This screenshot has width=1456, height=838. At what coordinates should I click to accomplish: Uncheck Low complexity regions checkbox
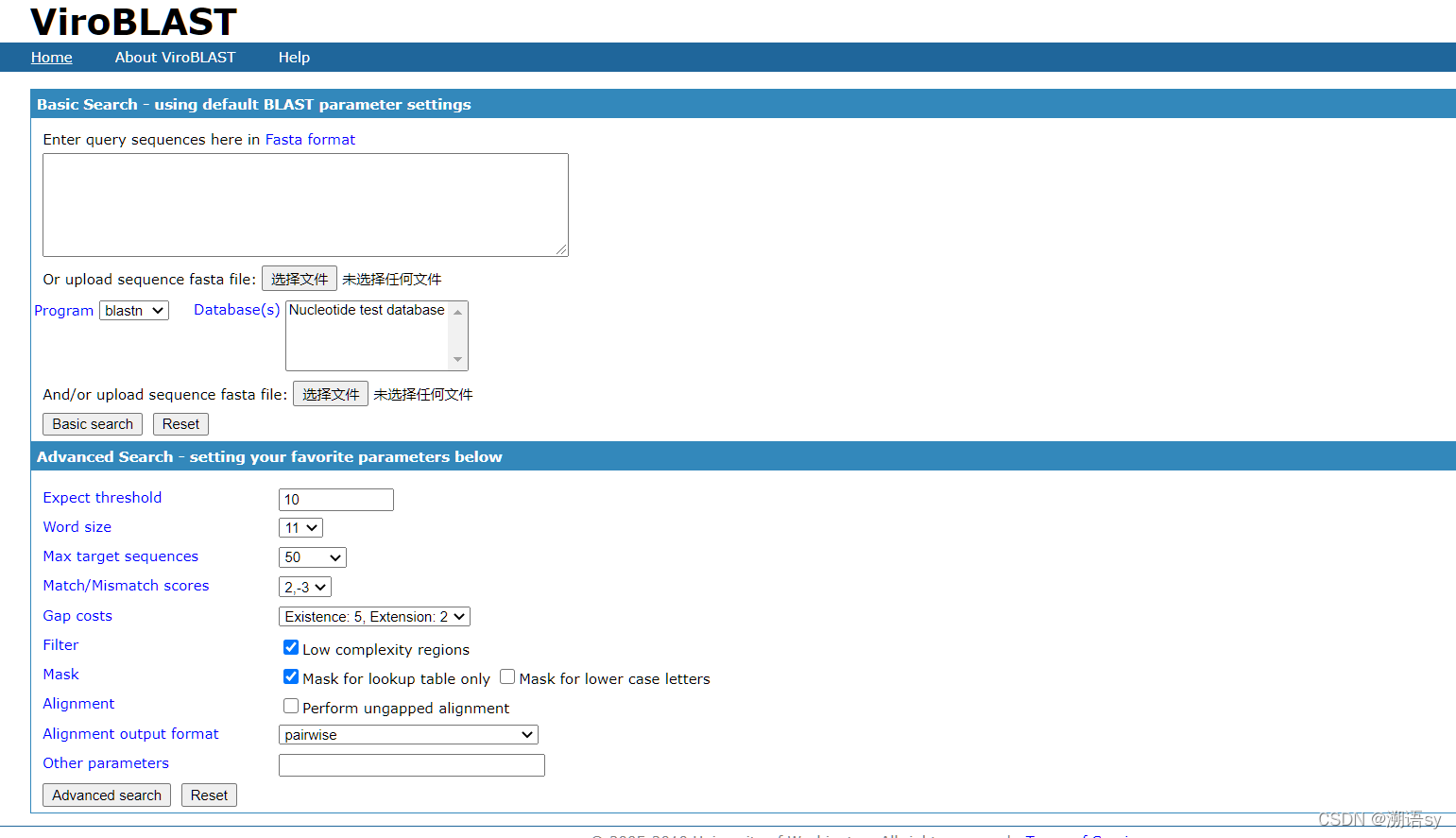click(291, 647)
